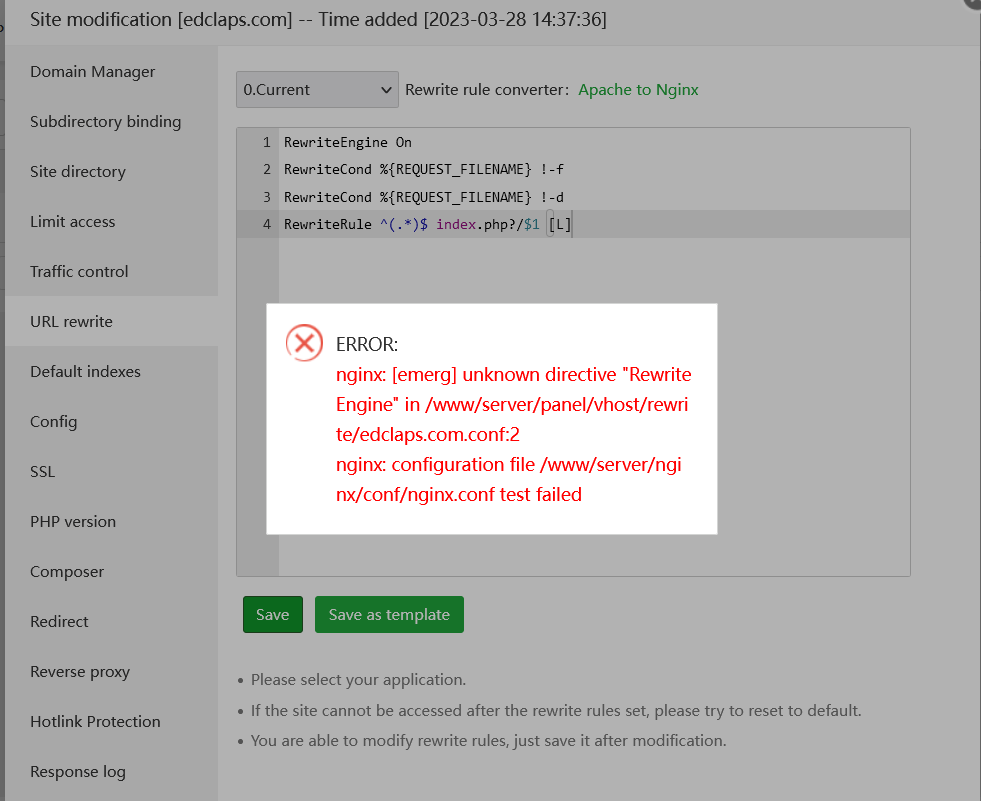Open Hotlink Protection settings
Image resolution: width=981 pixels, height=801 pixels.
coord(95,722)
